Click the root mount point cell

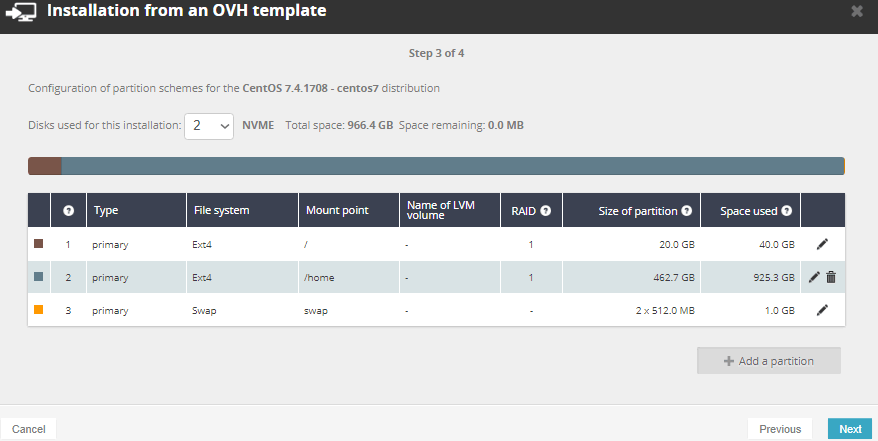pos(349,244)
